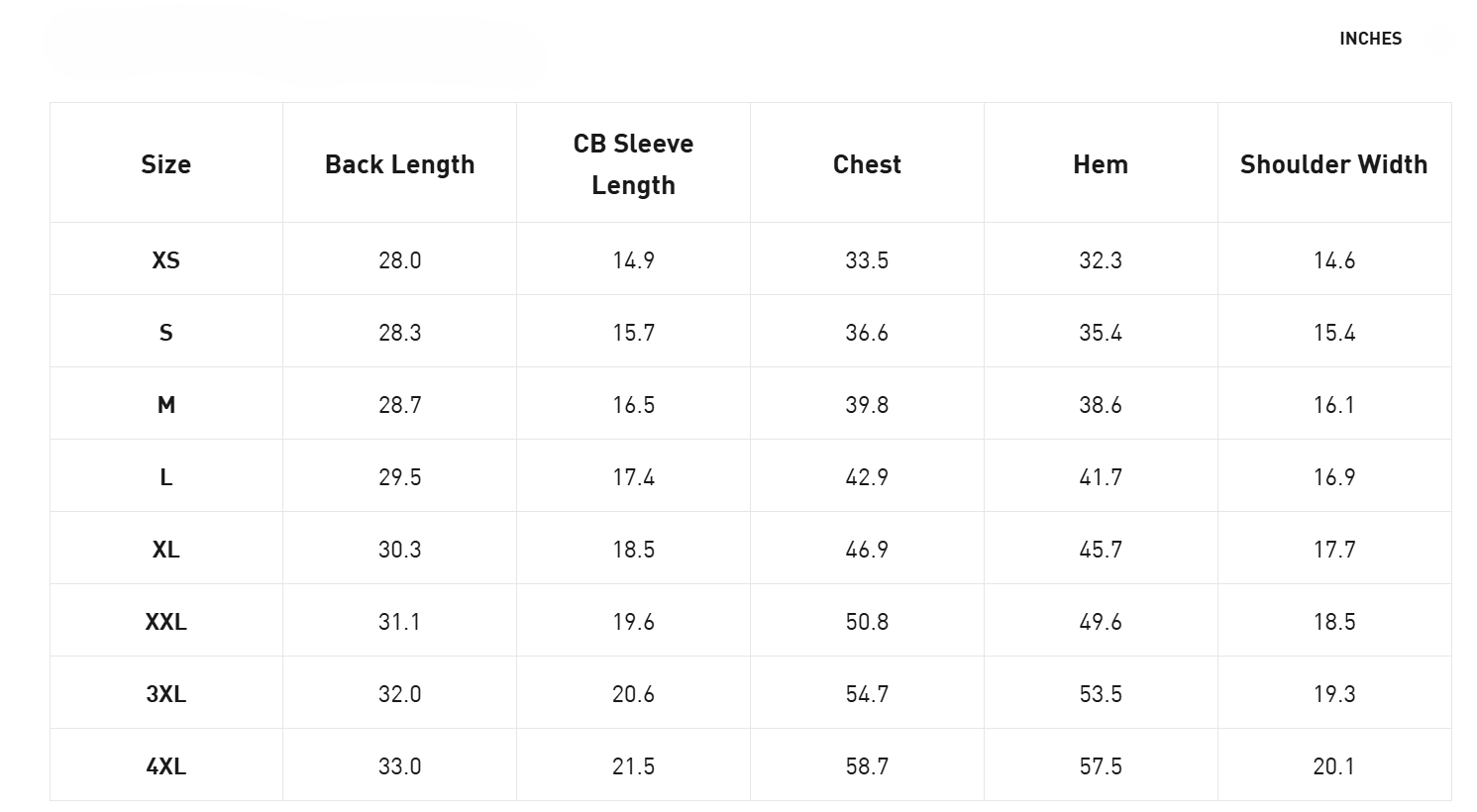1477x812 pixels.
Task: Click the XS back length 28.0
Action: pos(400,260)
